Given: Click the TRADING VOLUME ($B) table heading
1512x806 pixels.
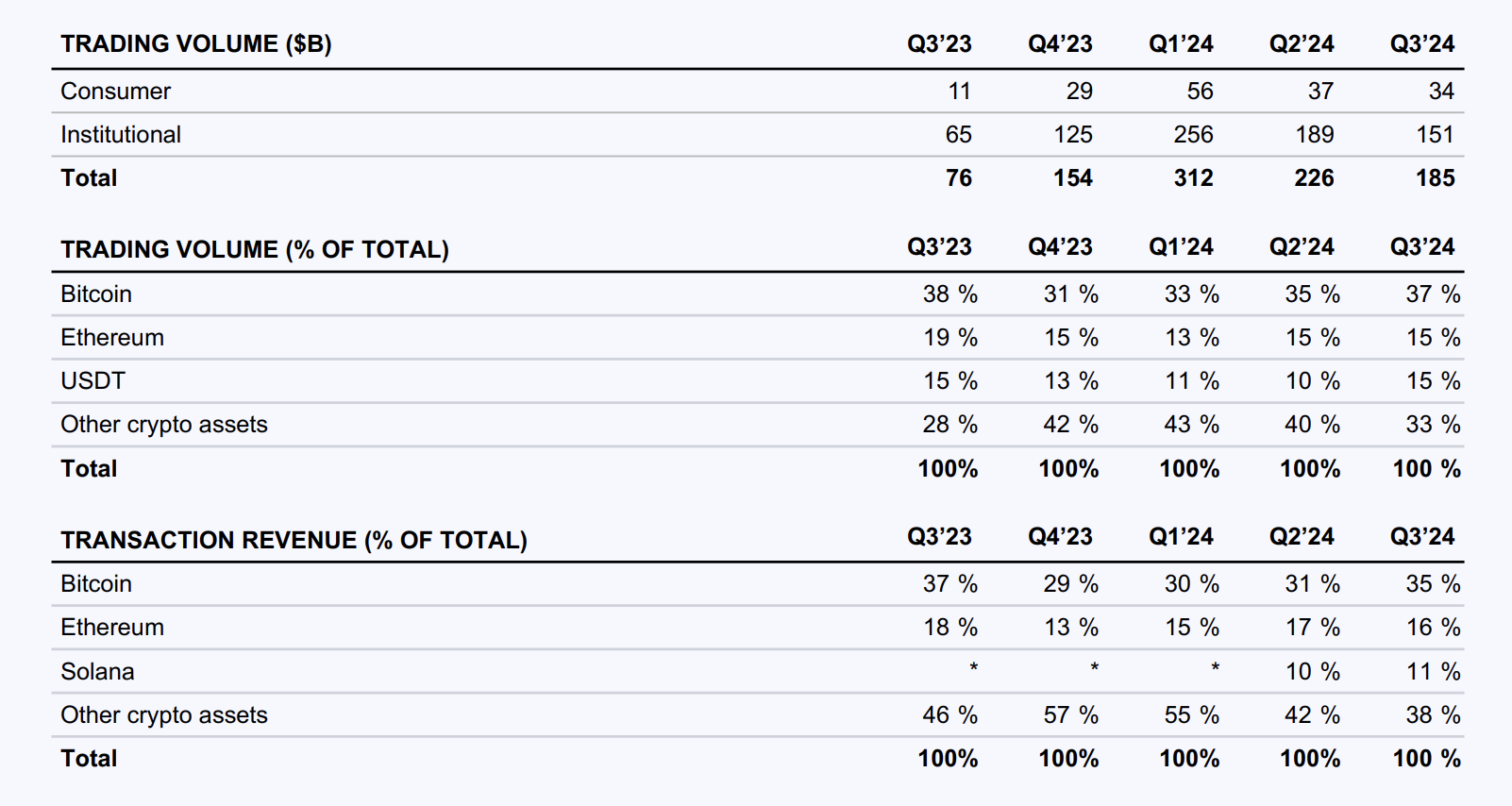Looking at the screenshot, I should coord(196,44).
